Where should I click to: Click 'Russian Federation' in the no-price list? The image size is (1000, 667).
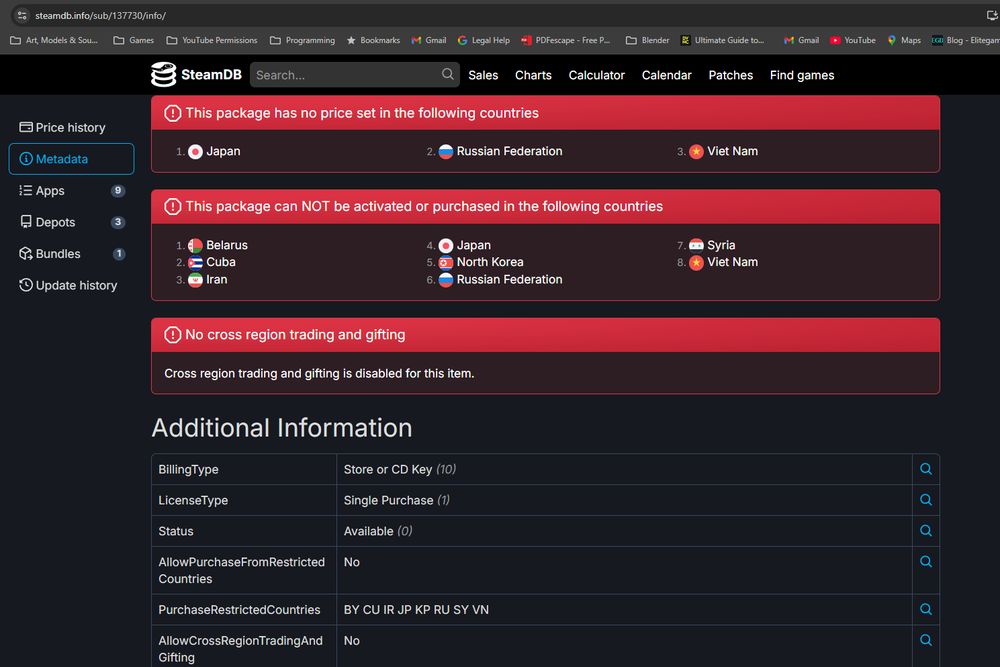(x=510, y=151)
